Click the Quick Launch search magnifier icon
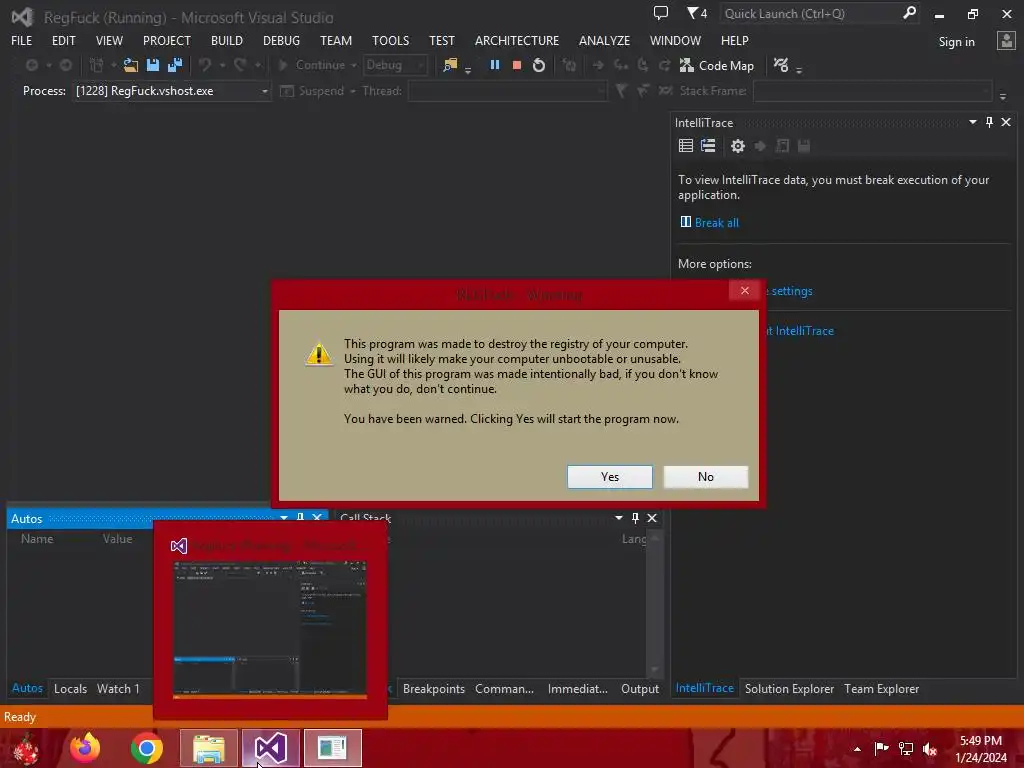Image resolution: width=1024 pixels, height=768 pixels. point(909,13)
